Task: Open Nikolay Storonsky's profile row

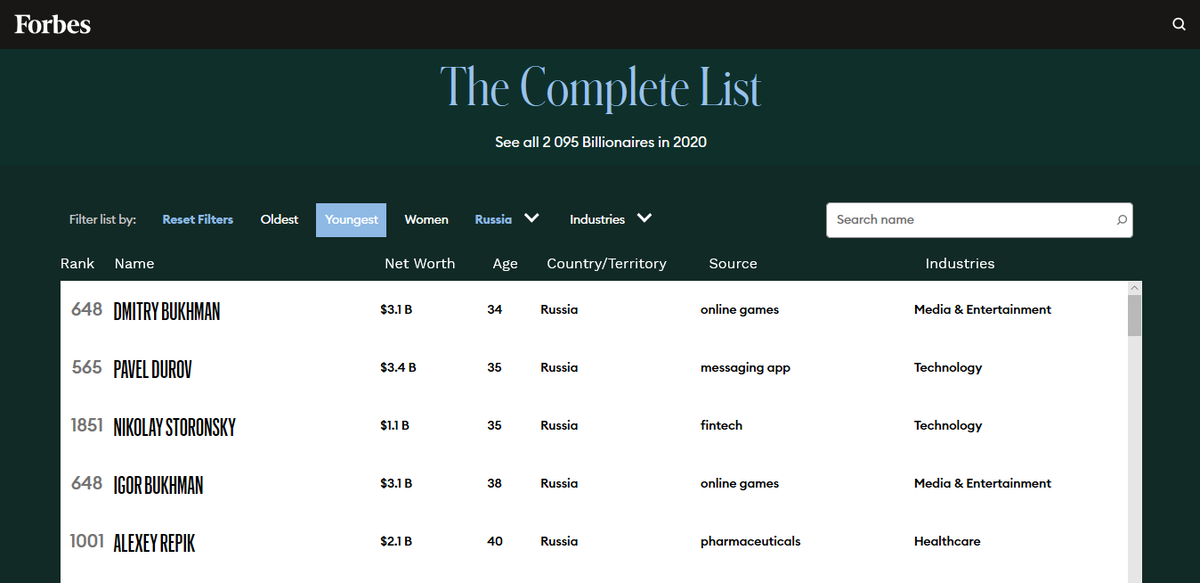Action: coord(594,426)
